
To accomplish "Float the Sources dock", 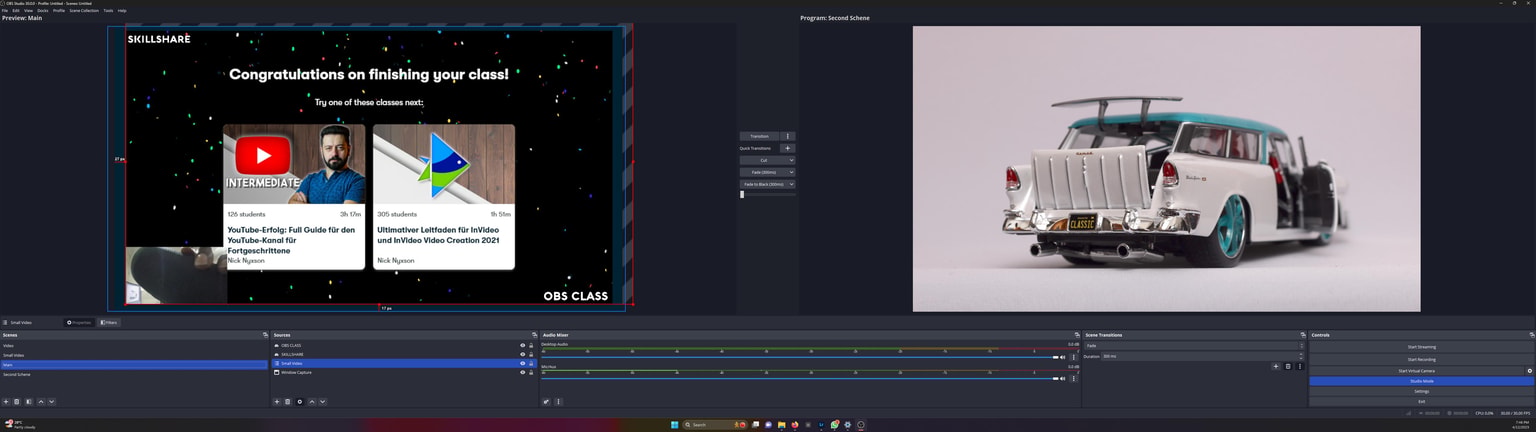I will click(x=534, y=335).
